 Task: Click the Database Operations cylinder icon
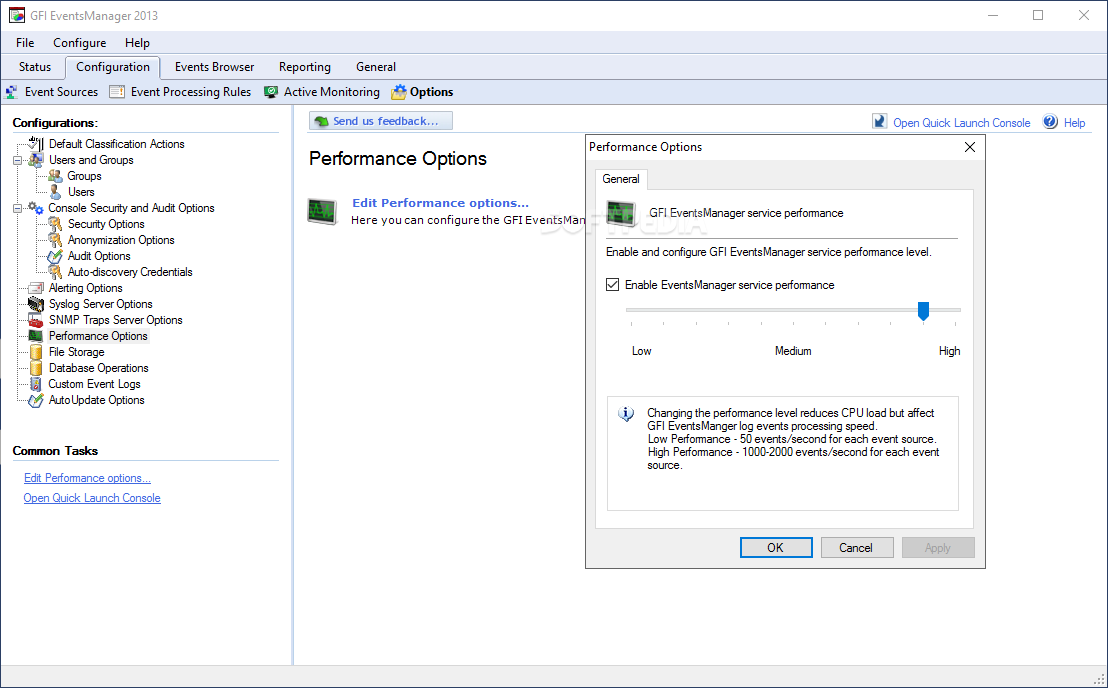pyautogui.click(x=35, y=368)
